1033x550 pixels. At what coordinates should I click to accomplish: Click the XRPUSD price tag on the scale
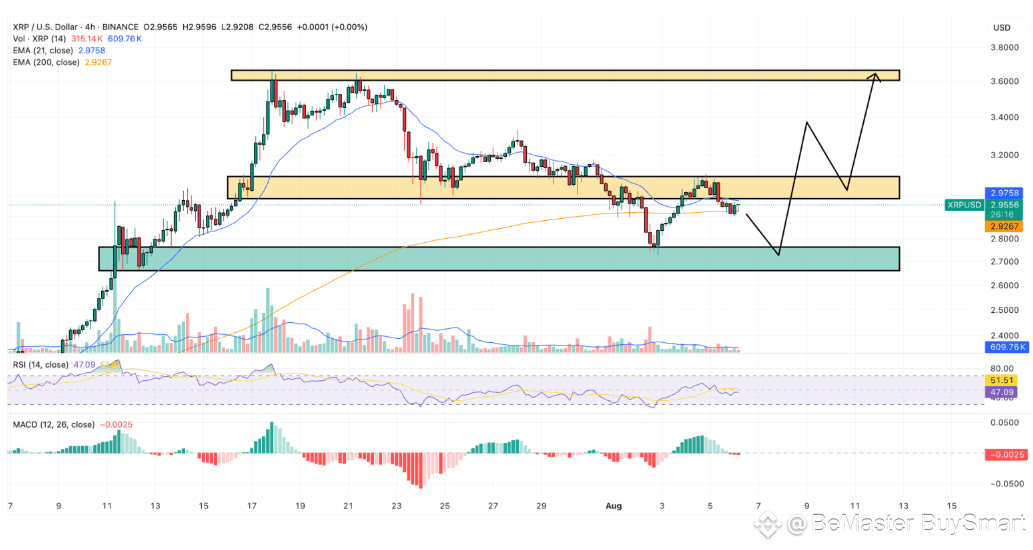point(964,205)
